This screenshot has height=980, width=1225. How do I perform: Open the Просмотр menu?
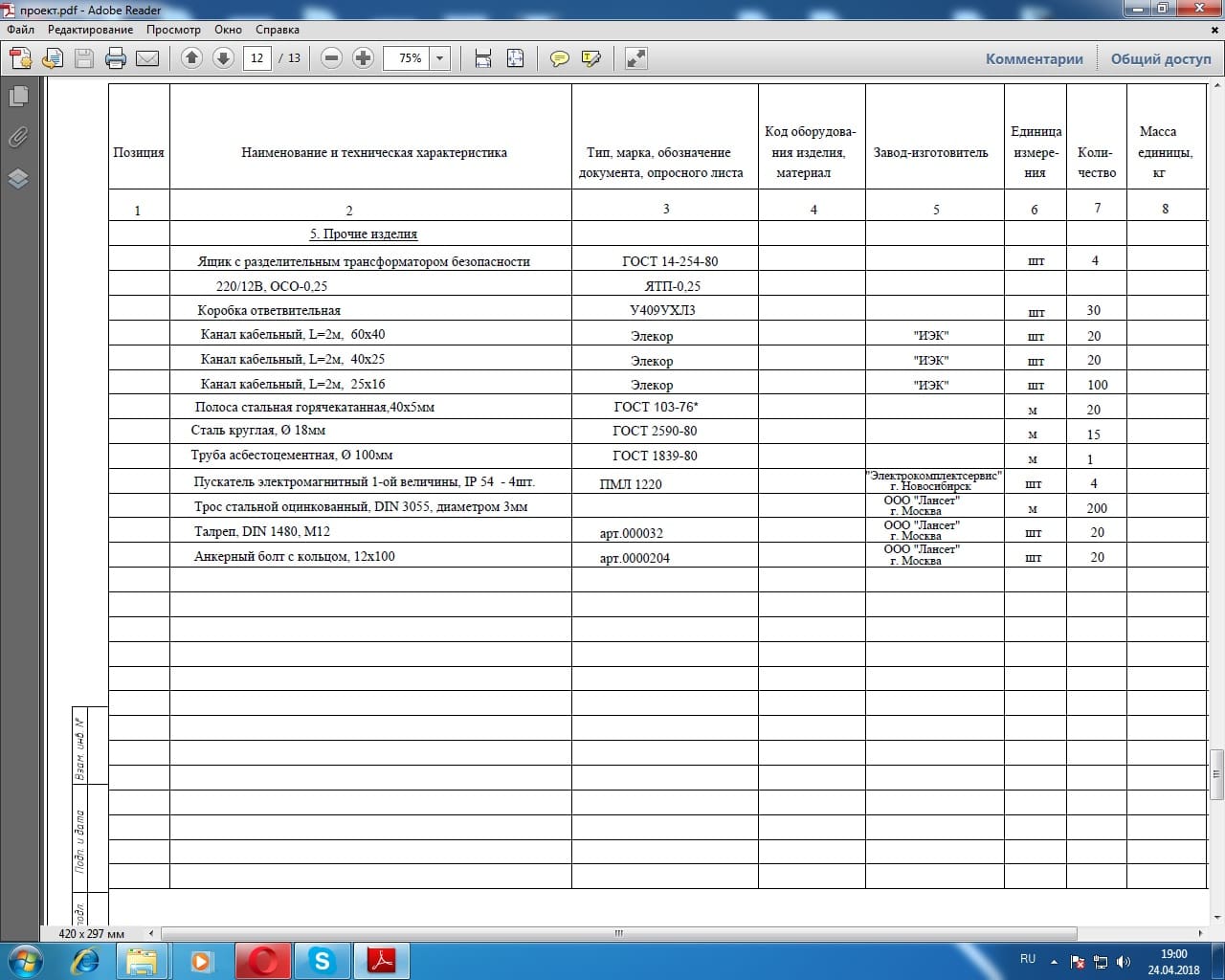(173, 30)
